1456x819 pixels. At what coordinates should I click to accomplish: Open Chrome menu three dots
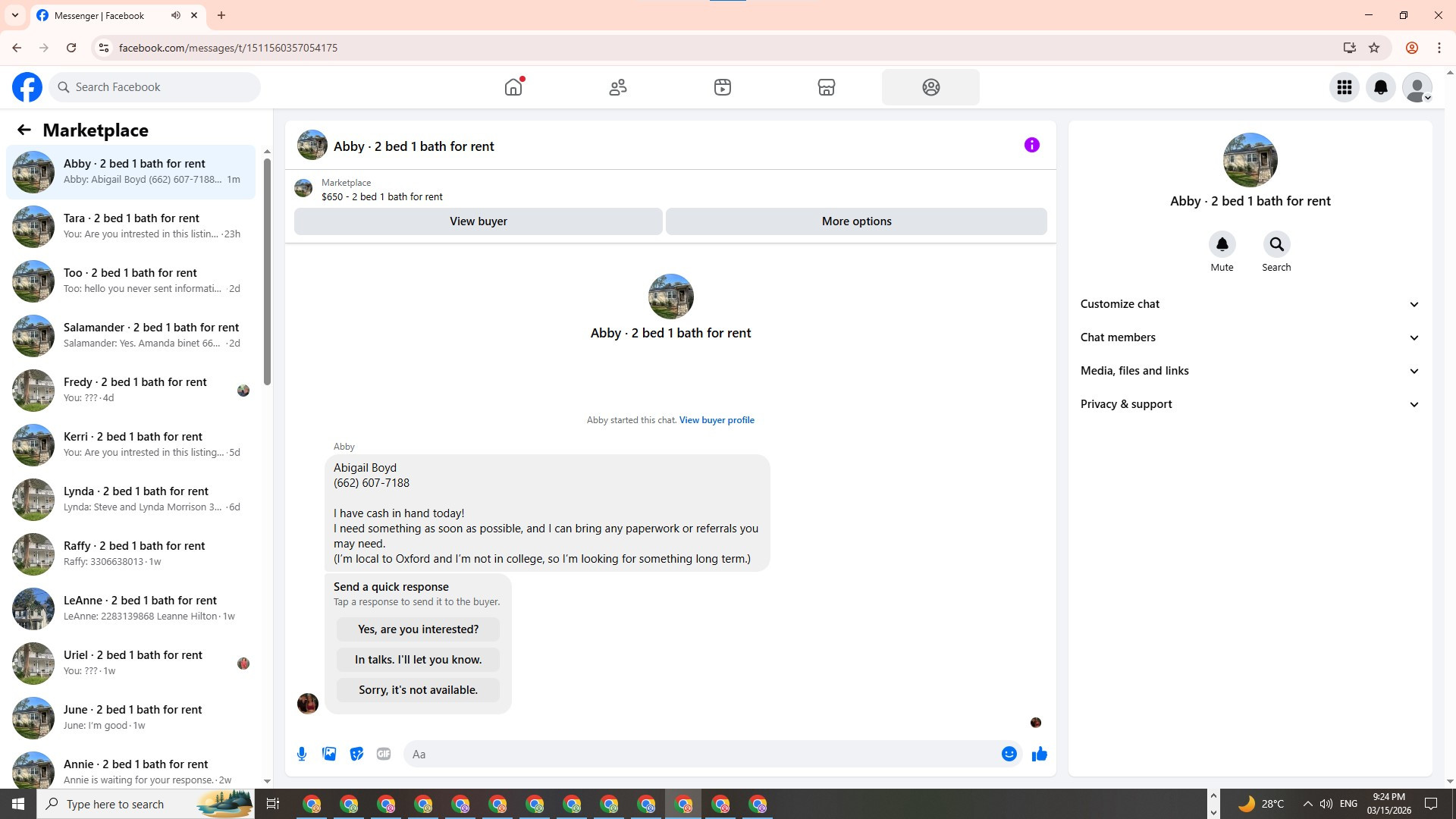click(1439, 48)
